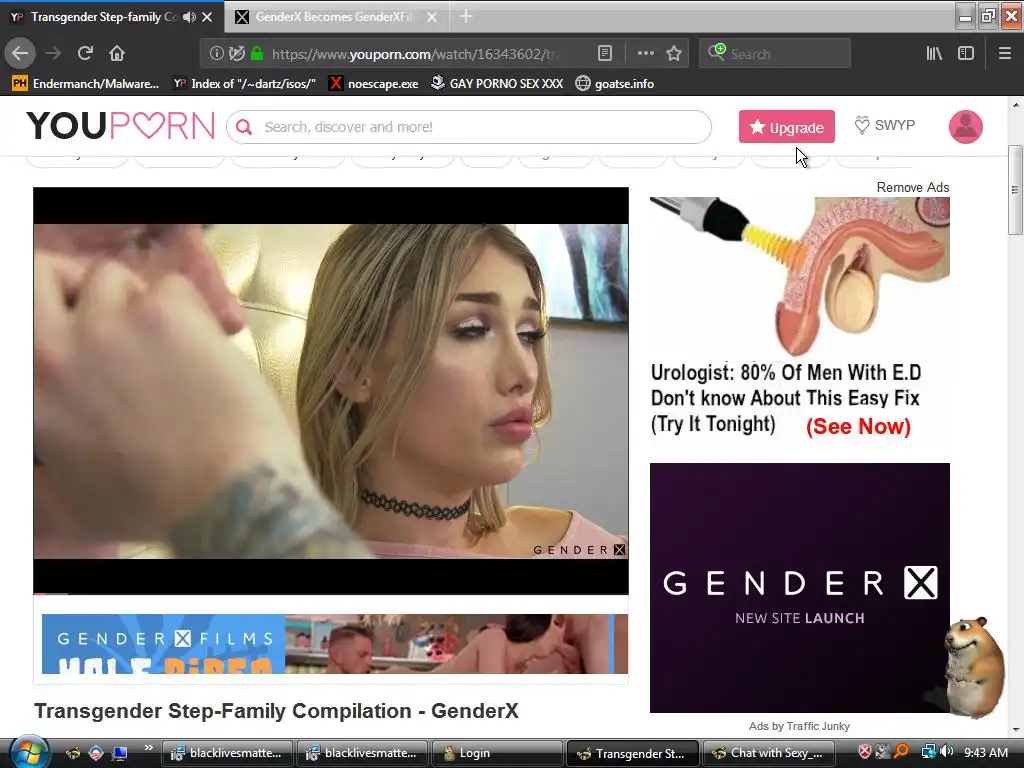Click the hamster desktop mascot
Screen dimensions: 1024x768
[x=973, y=666]
